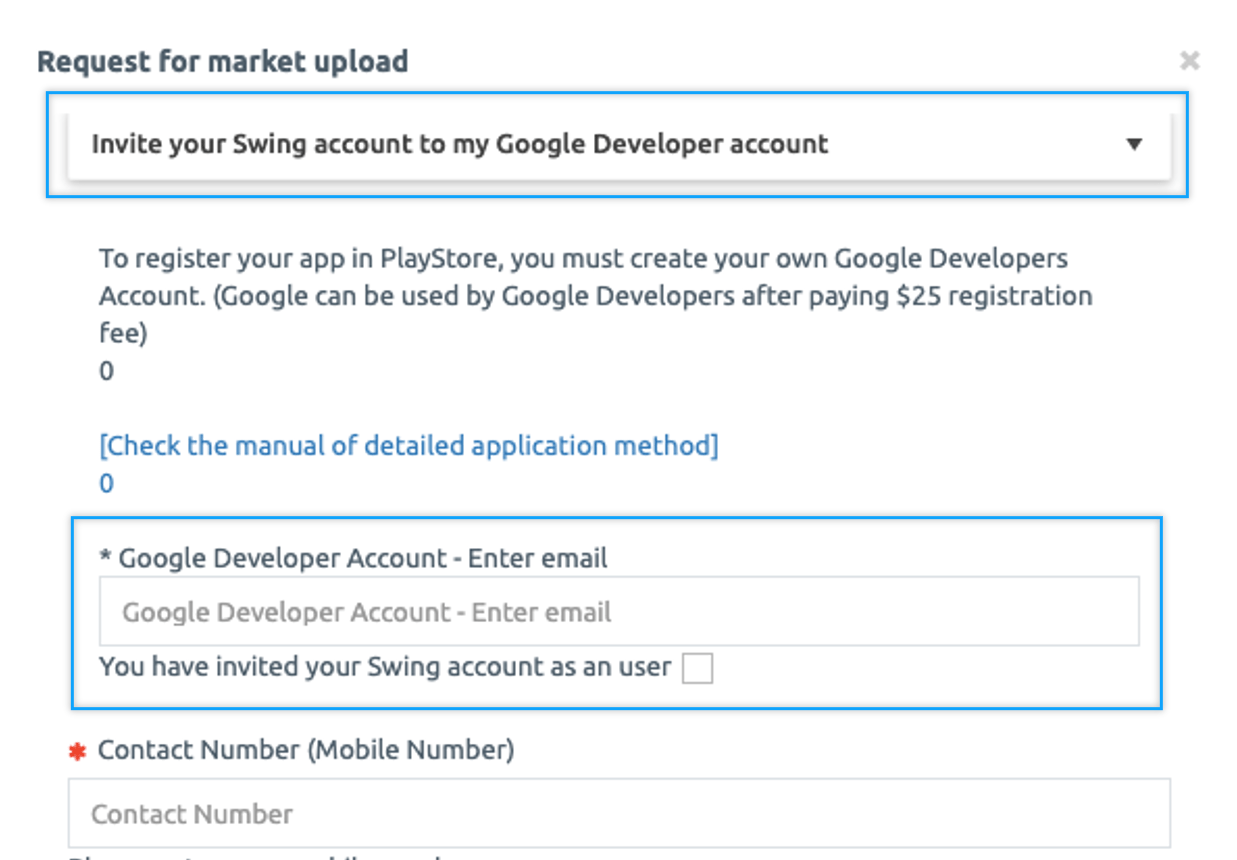Viewport: 1237px width, 860px height.
Task: Close the Request for market upload dialog
Action: pyautogui.click(x=1189, y=61)
